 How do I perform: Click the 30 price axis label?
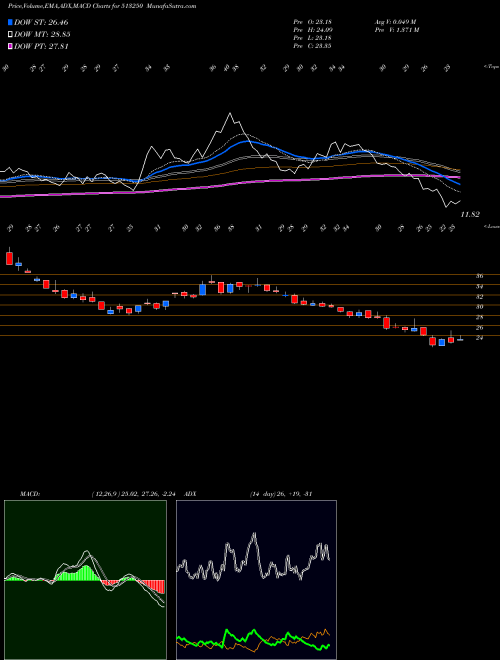479,307
